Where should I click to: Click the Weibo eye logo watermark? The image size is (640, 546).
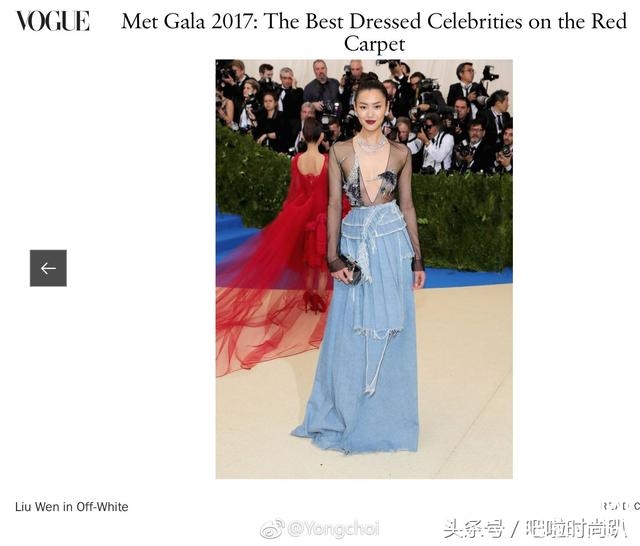tap(272, 529)
